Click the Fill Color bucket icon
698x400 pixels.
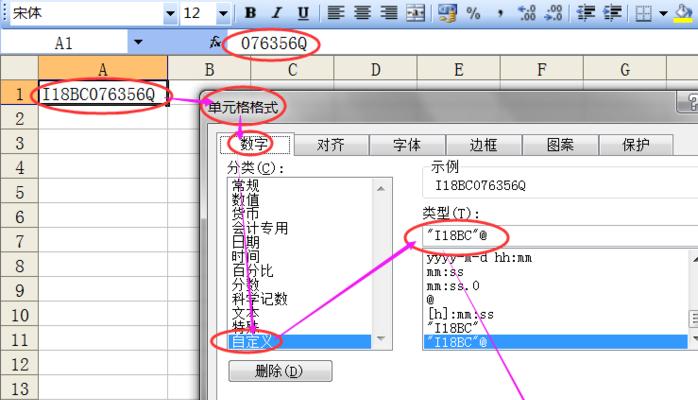[684, 13]
